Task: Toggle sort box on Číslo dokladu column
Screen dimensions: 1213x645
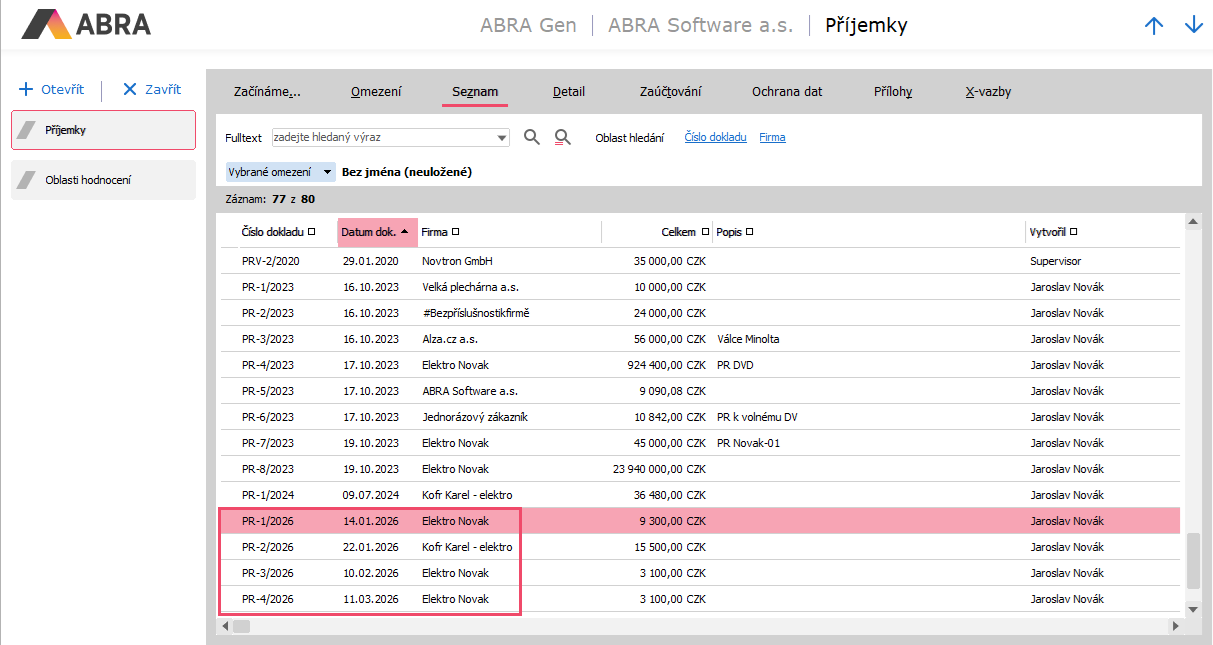Action: 312,232
